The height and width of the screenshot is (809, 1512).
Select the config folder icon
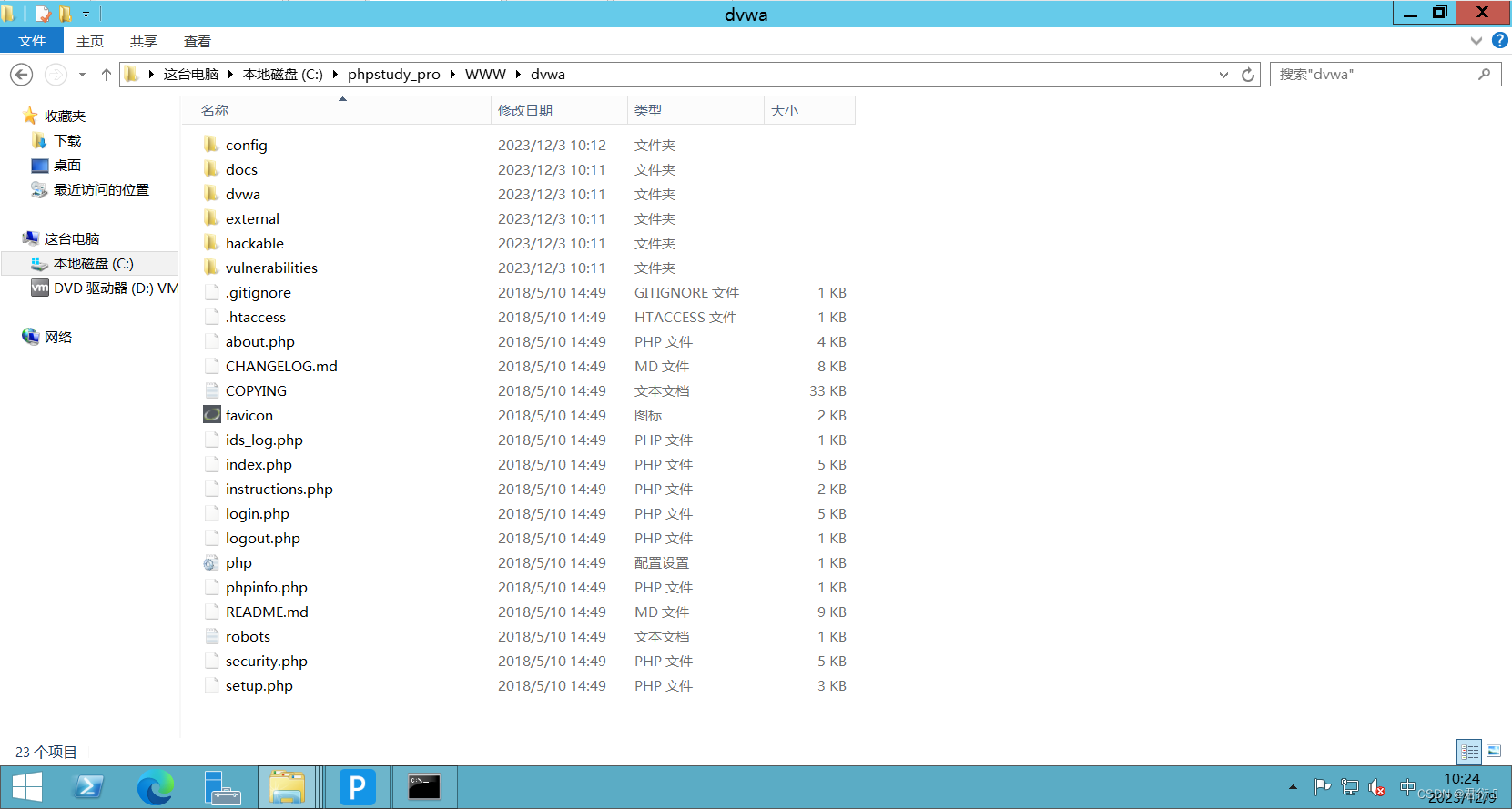tap(211, 145)
